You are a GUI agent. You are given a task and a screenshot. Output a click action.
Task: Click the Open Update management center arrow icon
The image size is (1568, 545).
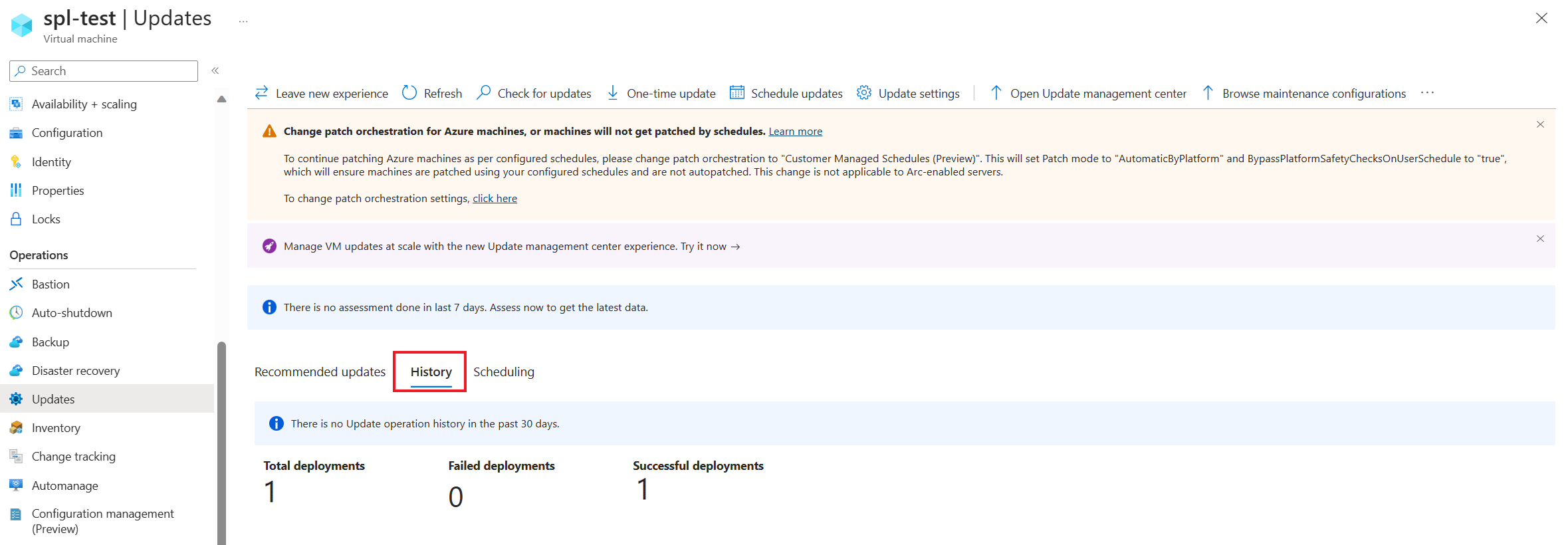tap(996, 93)
